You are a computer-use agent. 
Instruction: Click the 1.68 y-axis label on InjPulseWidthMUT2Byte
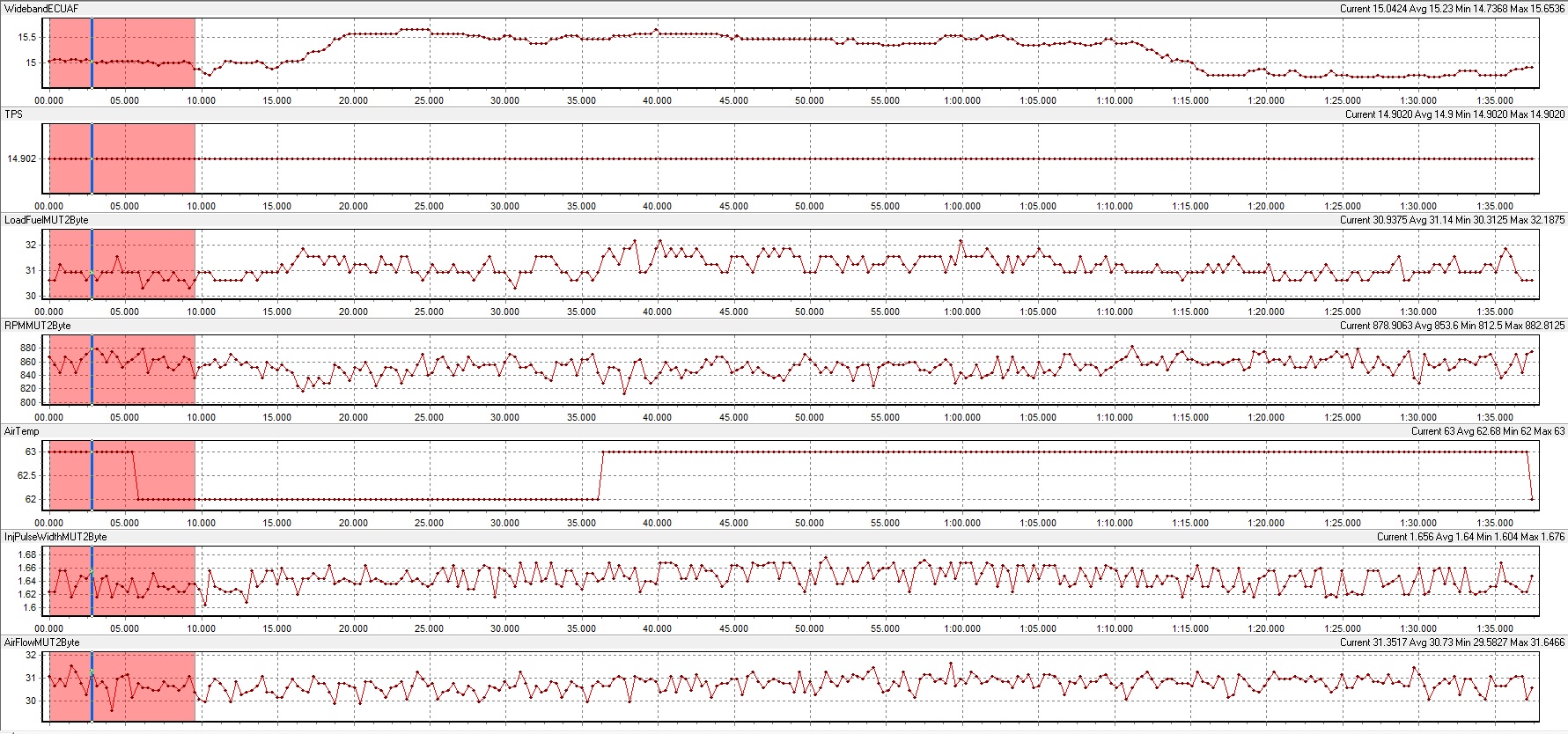[x=26, y=554]
